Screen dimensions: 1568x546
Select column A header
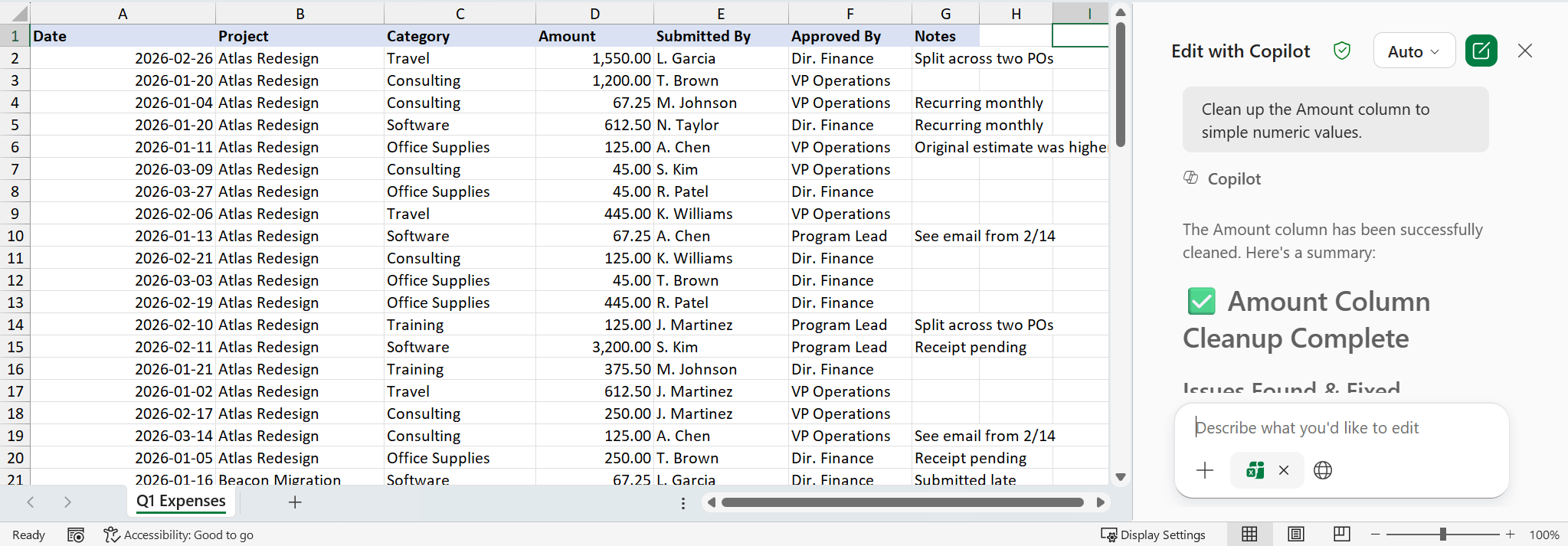click(123, 14)
